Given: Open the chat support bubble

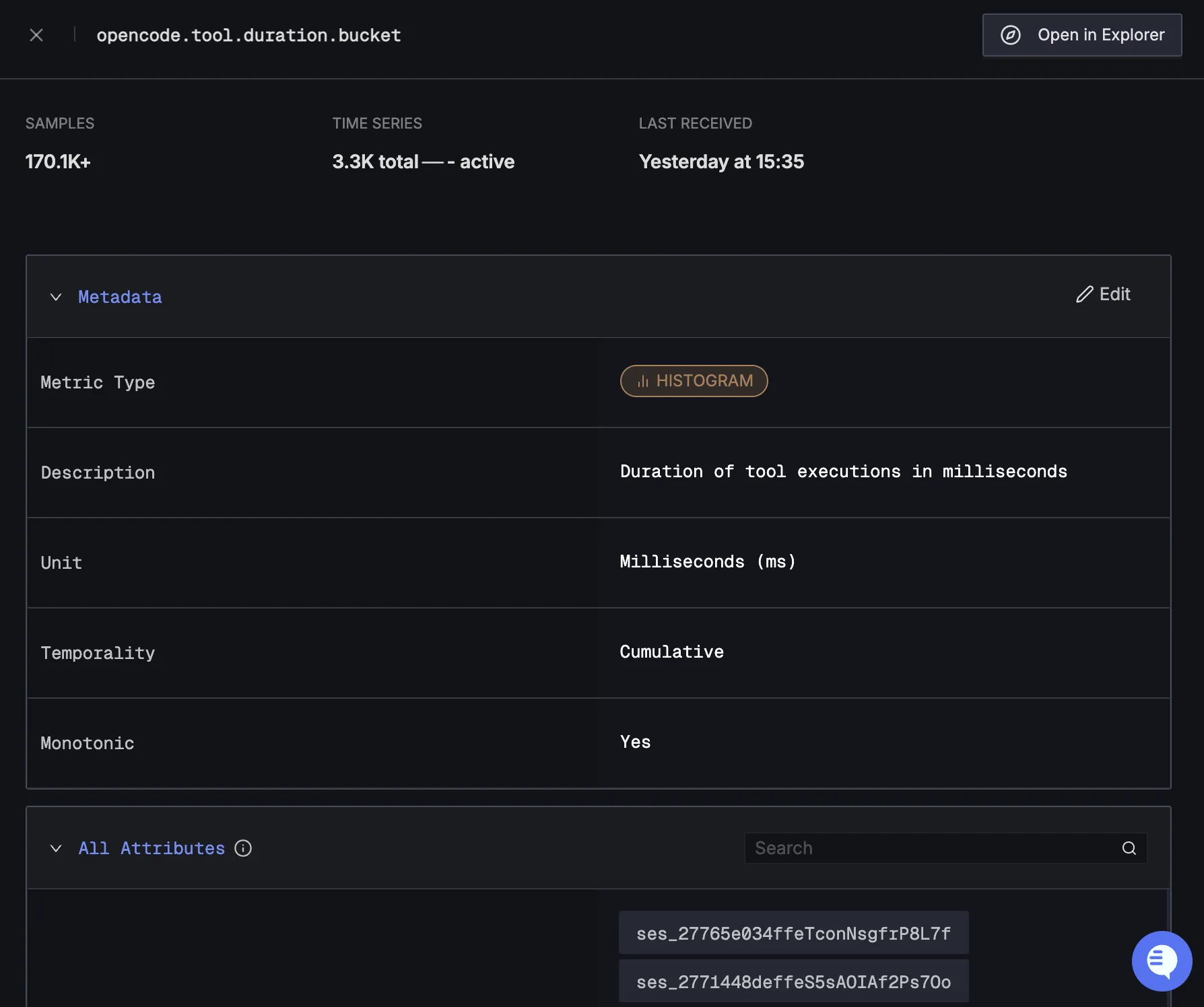Looking at the screenshot, I should [1162, 961].
